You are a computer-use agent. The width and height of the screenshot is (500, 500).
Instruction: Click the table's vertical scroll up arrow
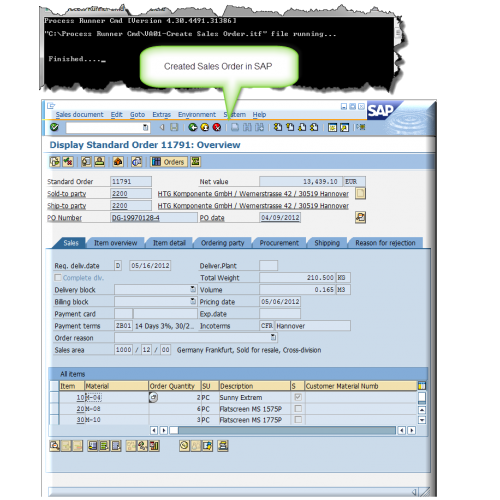coord(422,410)
